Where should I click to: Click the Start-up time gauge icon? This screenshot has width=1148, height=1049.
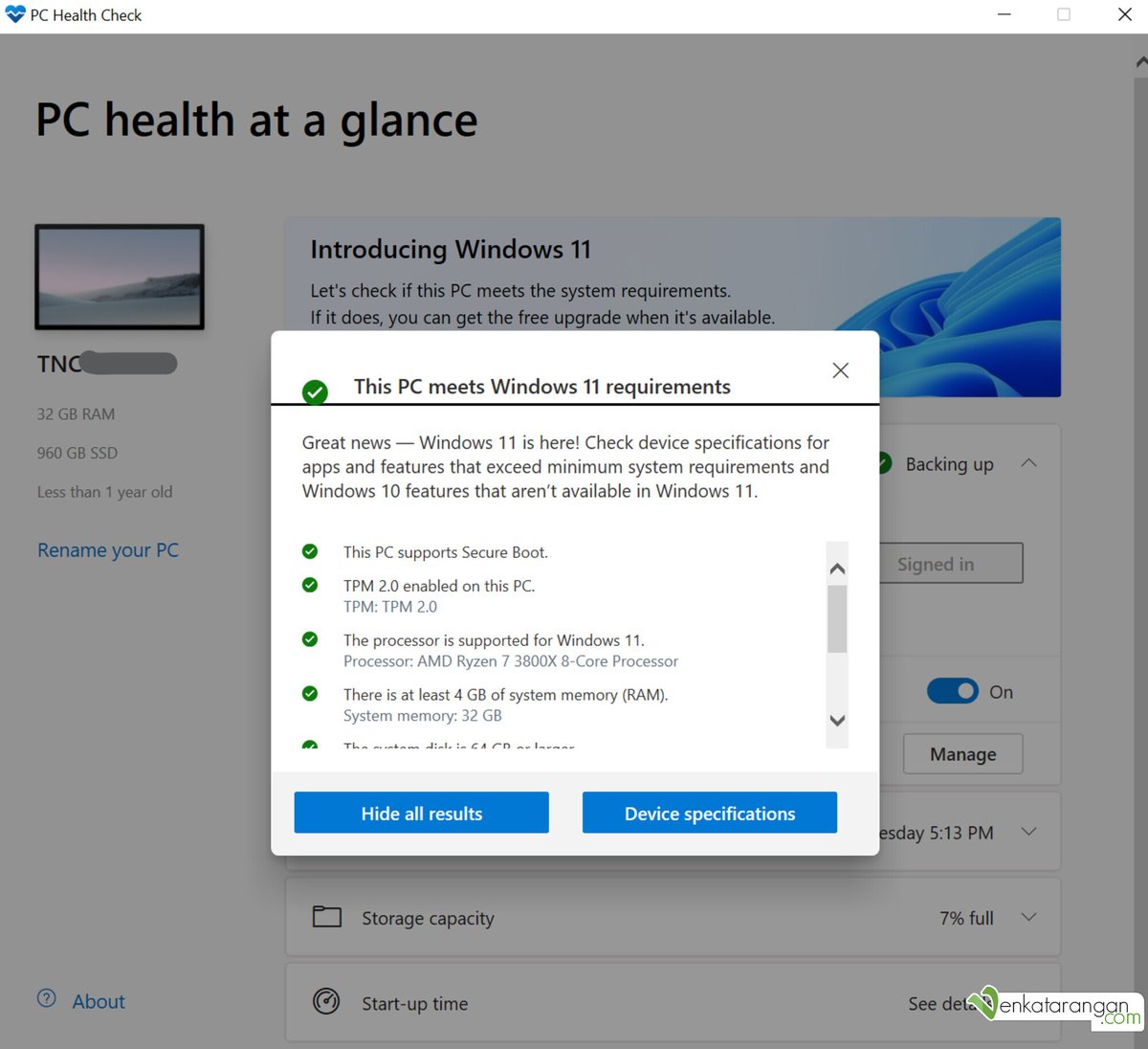326,1001
